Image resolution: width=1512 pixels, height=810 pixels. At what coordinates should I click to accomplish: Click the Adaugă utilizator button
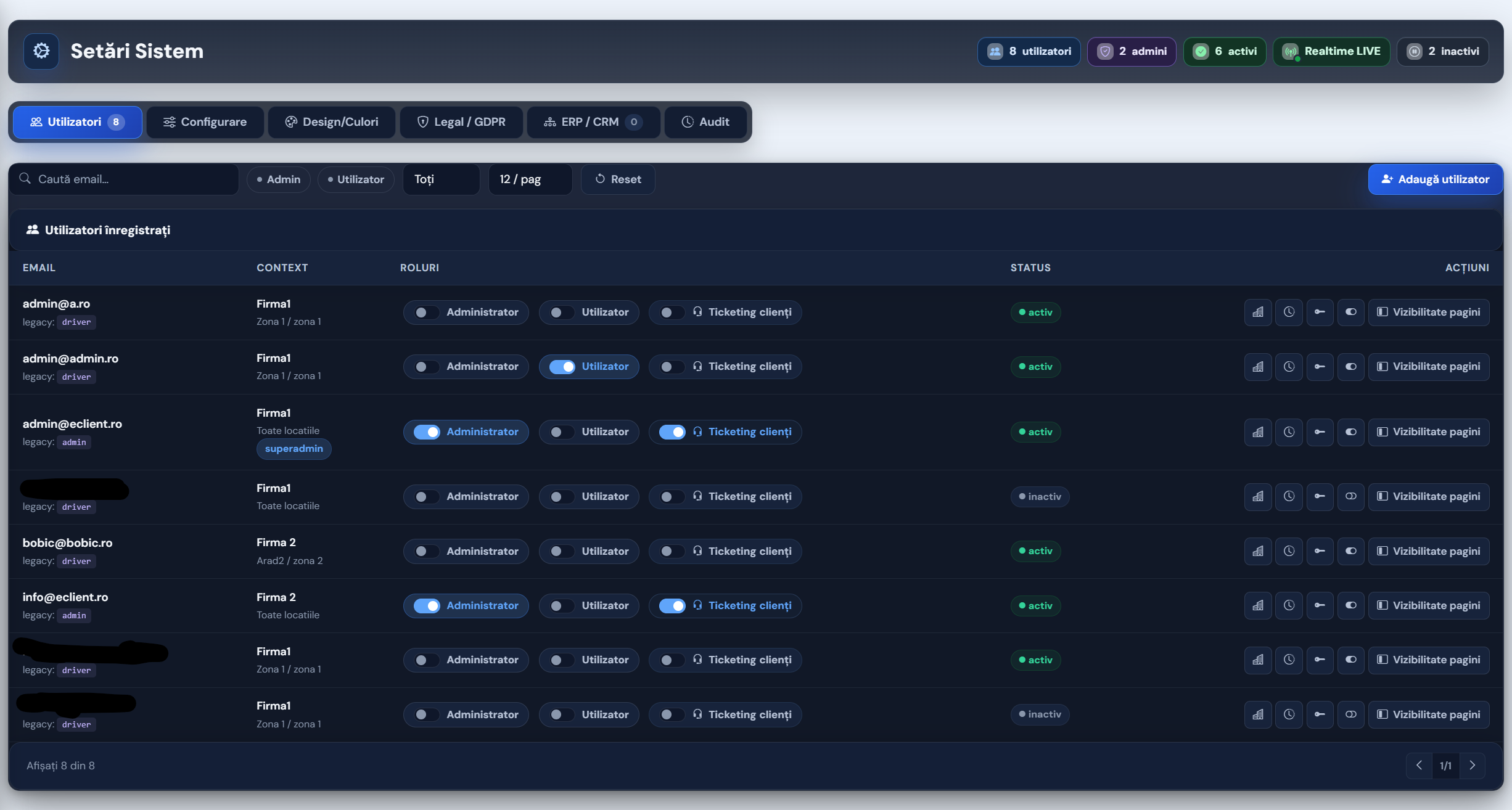tap(1436, 179)
